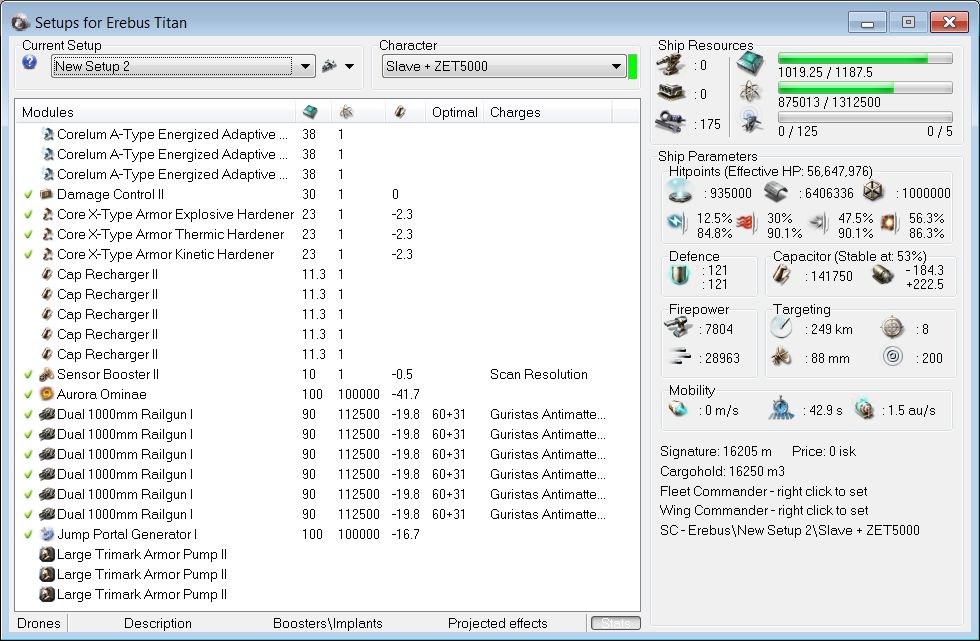Click the Jump Portal Generator I icon
This screenshot has height=641, width=980.
click(47, 534)
